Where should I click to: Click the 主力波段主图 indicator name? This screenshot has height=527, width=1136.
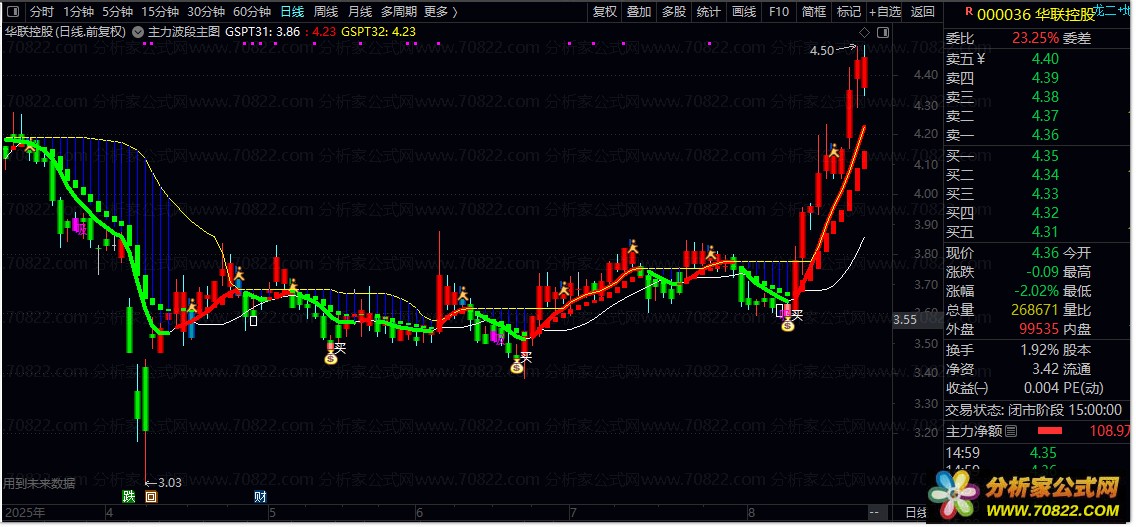point(183,32)
